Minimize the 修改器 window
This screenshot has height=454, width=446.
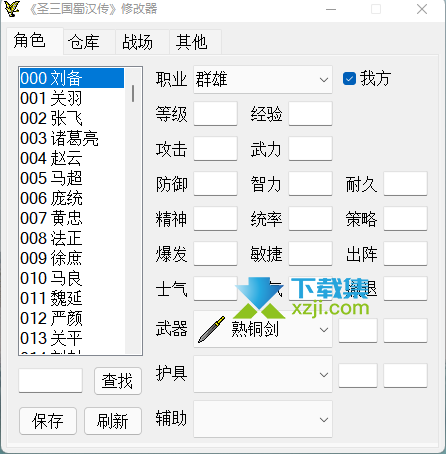point(331,9)
